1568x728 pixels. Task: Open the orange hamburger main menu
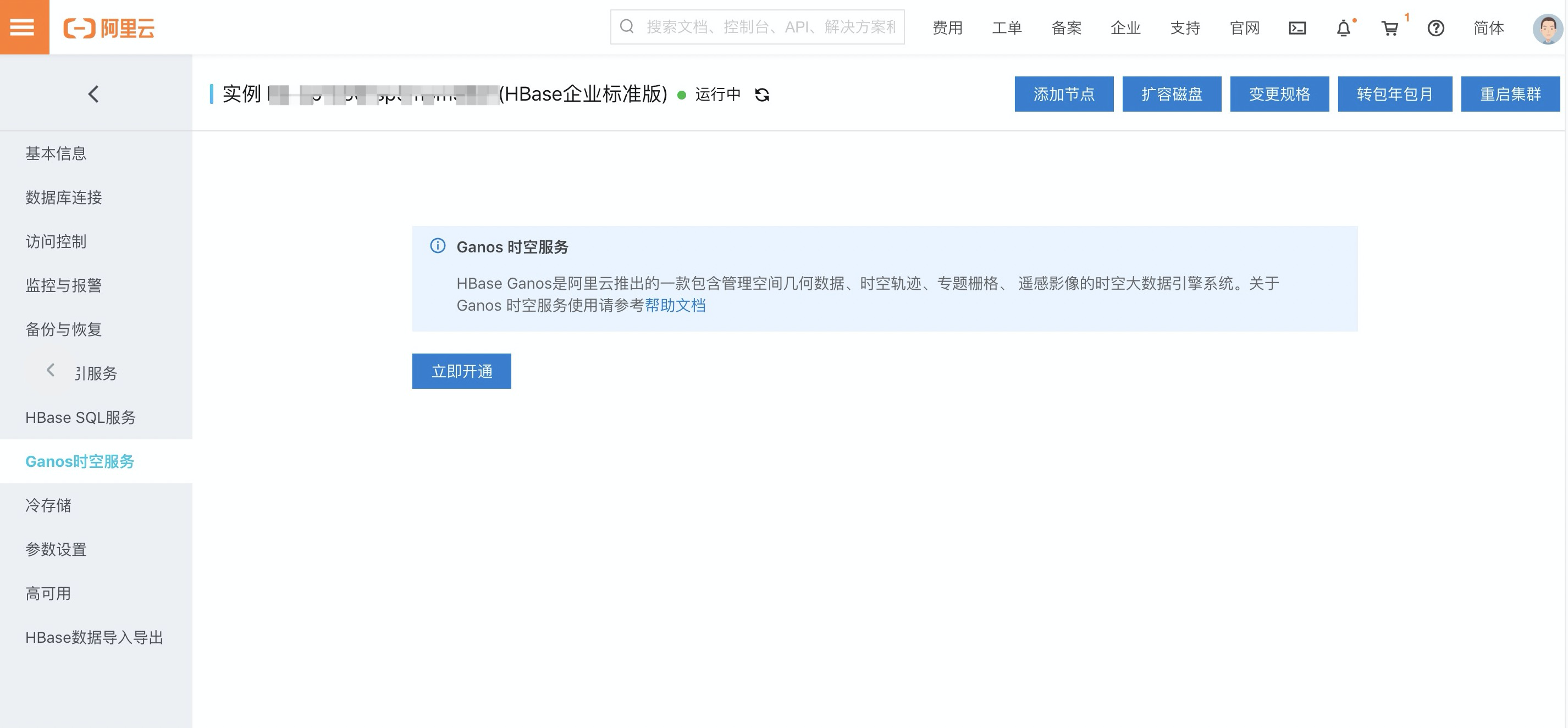pyautogui.click(x=24, y=27)
